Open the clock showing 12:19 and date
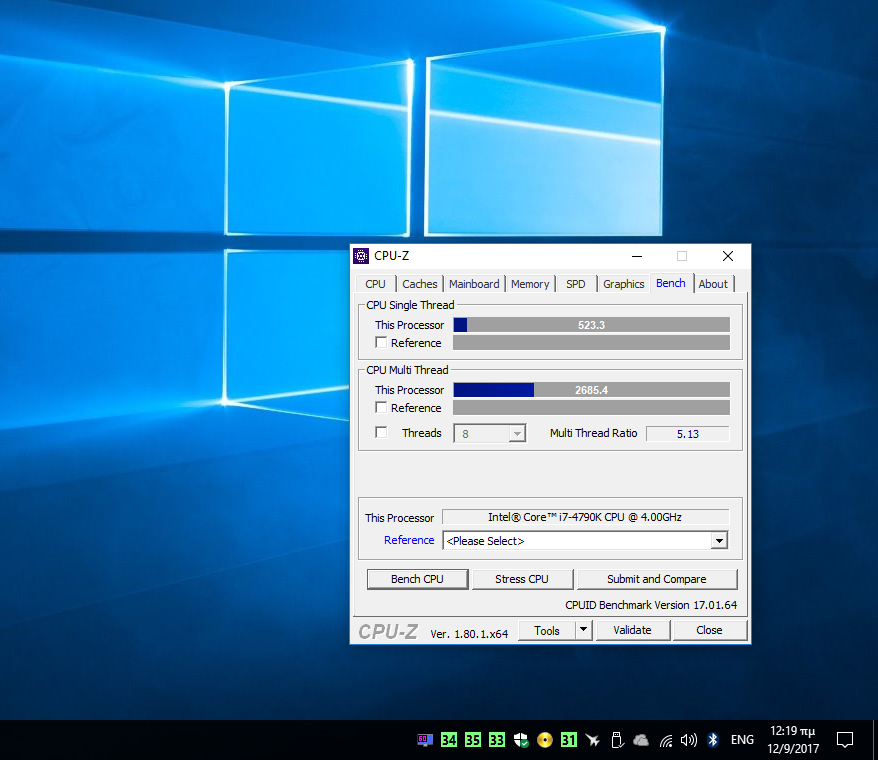Image resolution: width=878 pixels, height=760 pixels. (792, 740)
